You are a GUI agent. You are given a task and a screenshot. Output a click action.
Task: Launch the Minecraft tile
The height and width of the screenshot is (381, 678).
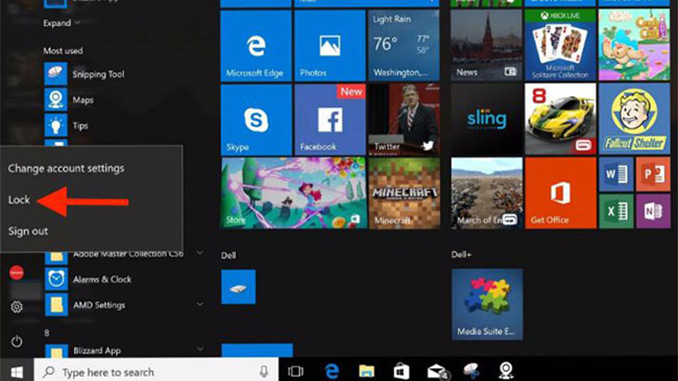tap(404, 193)
